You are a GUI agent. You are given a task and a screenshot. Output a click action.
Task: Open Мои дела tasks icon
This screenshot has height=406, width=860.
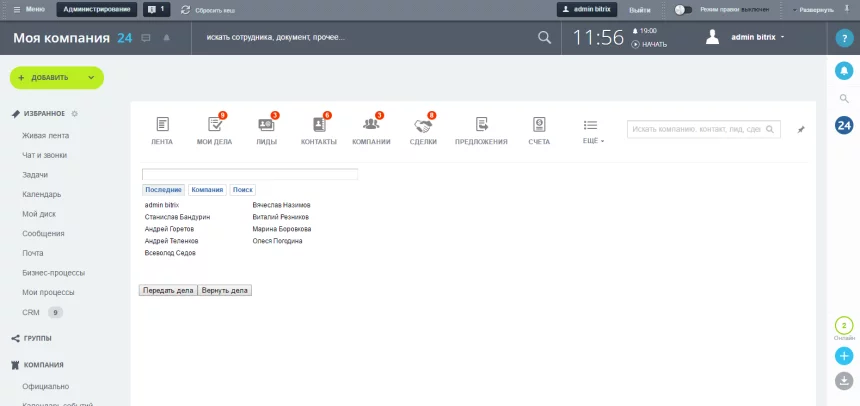[214, 125]
